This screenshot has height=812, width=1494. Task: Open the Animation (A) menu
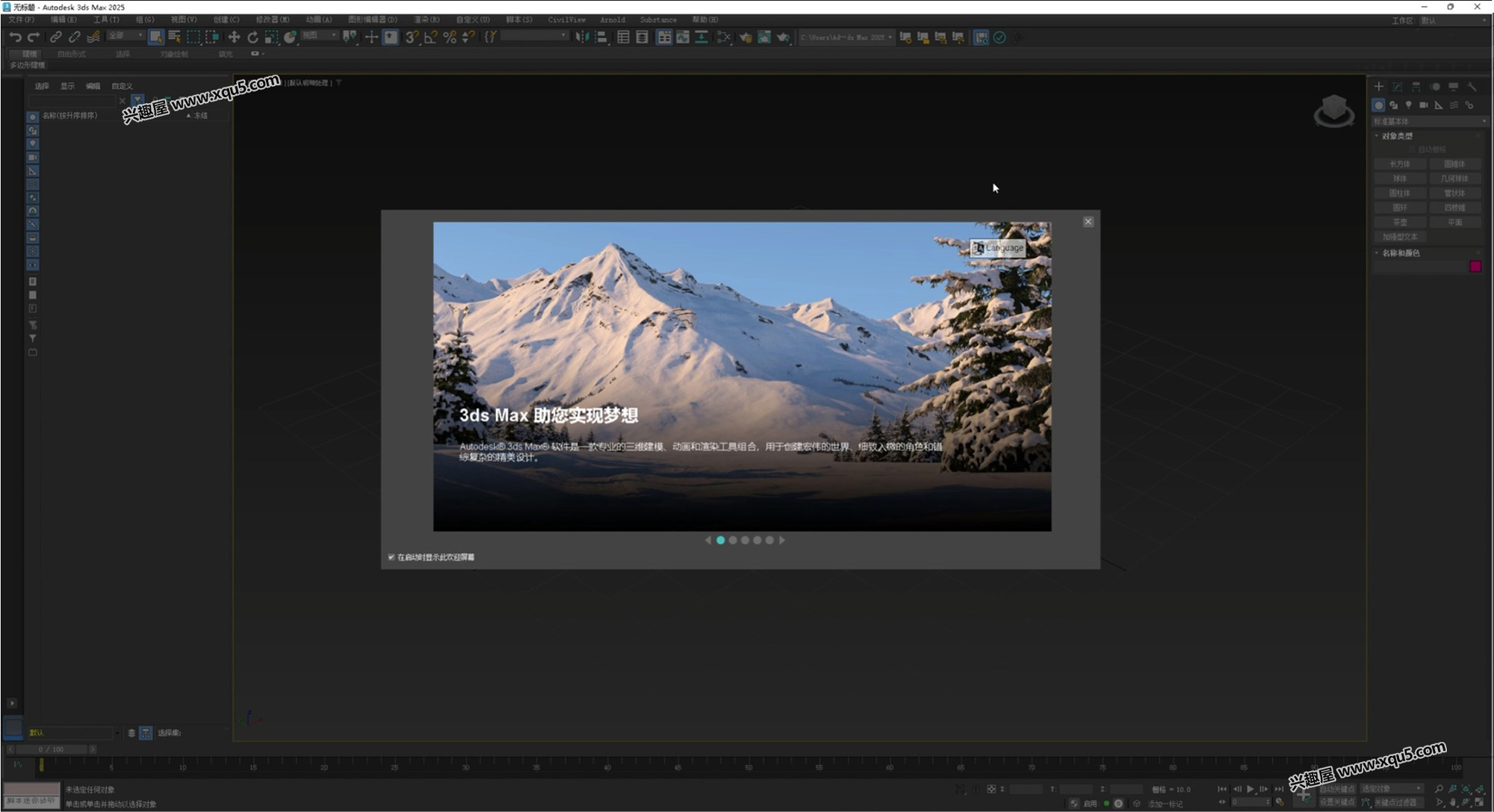tap(319, 20)
